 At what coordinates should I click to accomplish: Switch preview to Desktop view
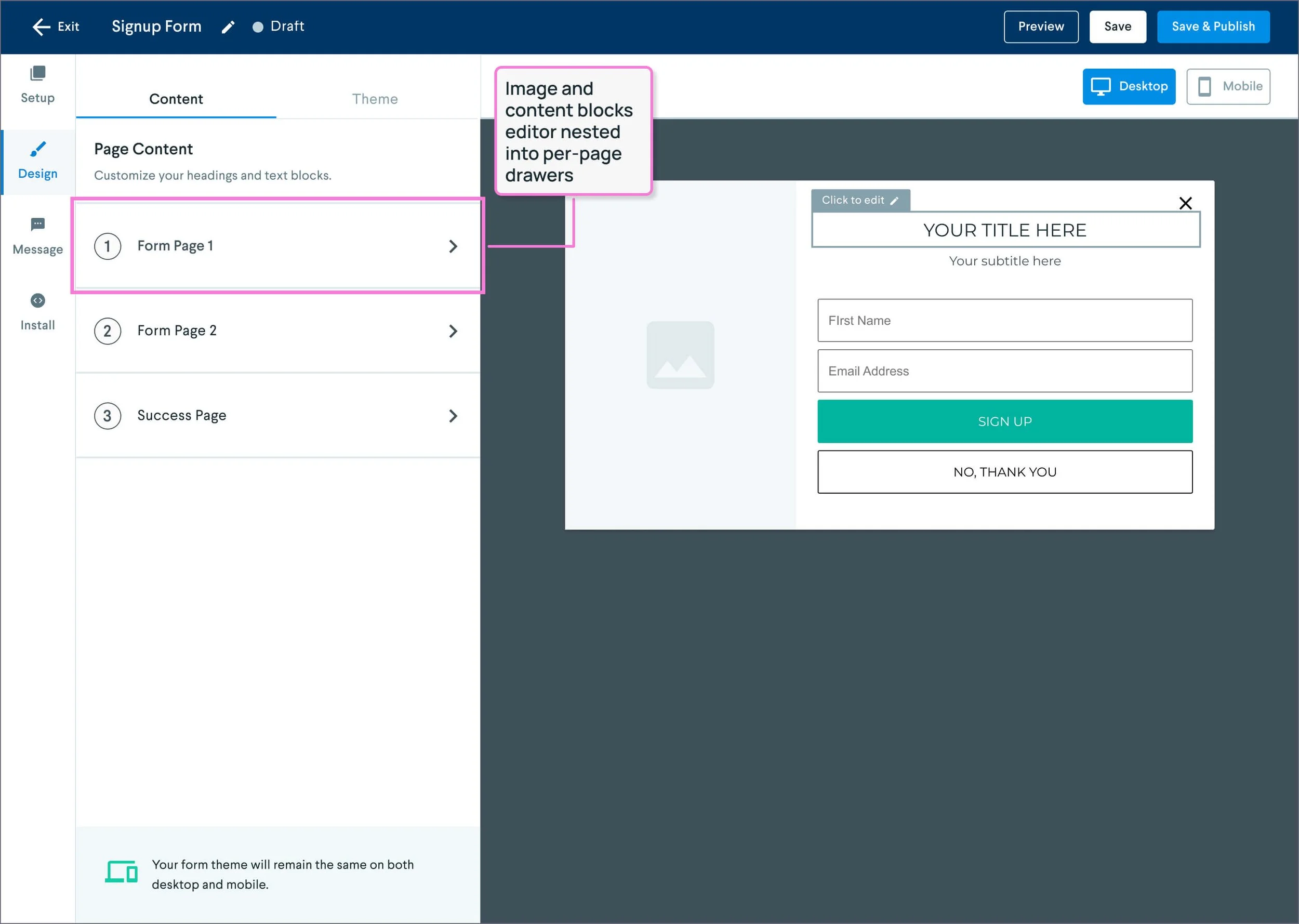coord(1129,86)
